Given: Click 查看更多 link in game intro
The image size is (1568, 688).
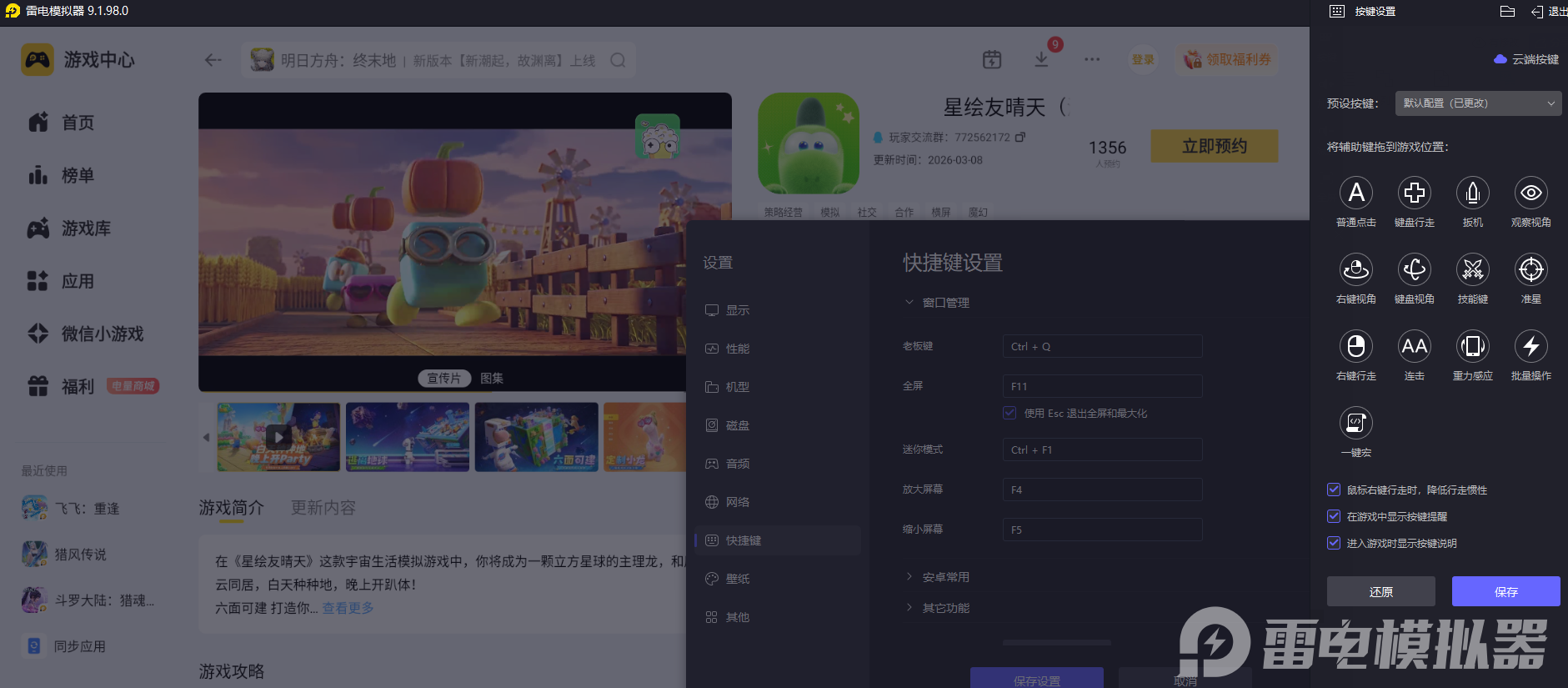Looking at the screenshot, I should [348, 608].
